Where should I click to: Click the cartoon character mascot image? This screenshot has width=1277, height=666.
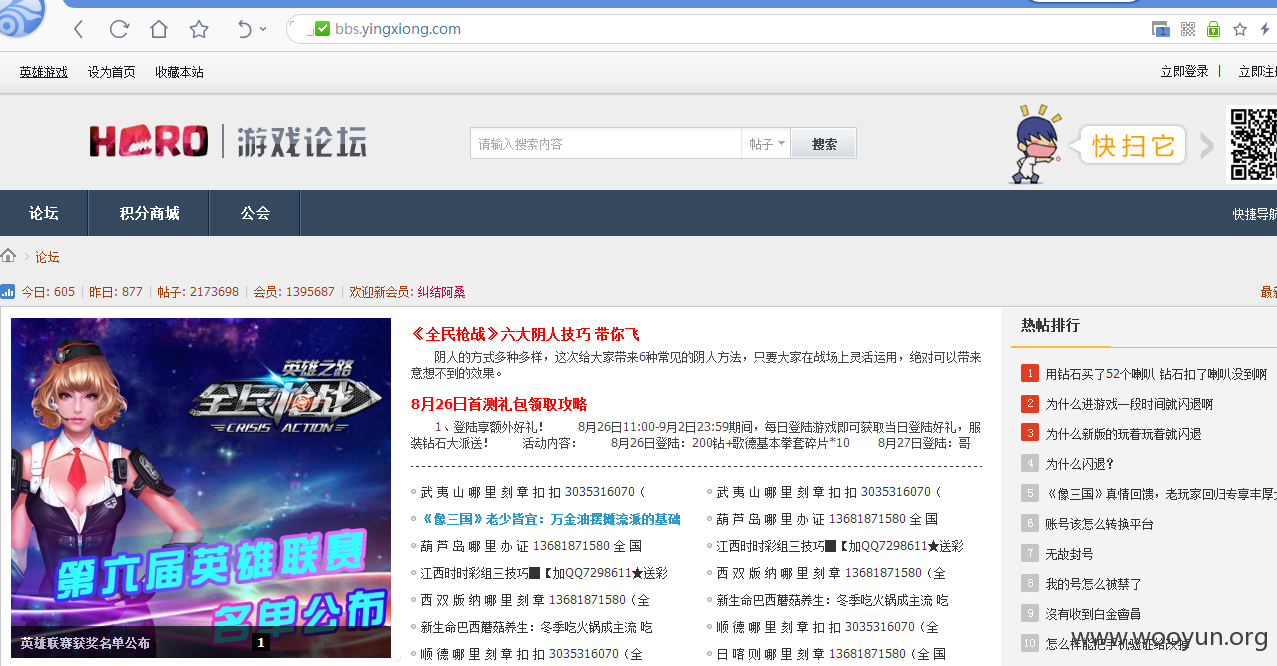pyautogui.click(x=1038, y=144)
